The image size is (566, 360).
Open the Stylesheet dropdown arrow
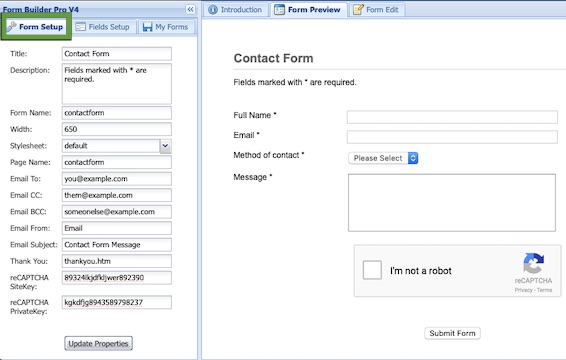165,146
